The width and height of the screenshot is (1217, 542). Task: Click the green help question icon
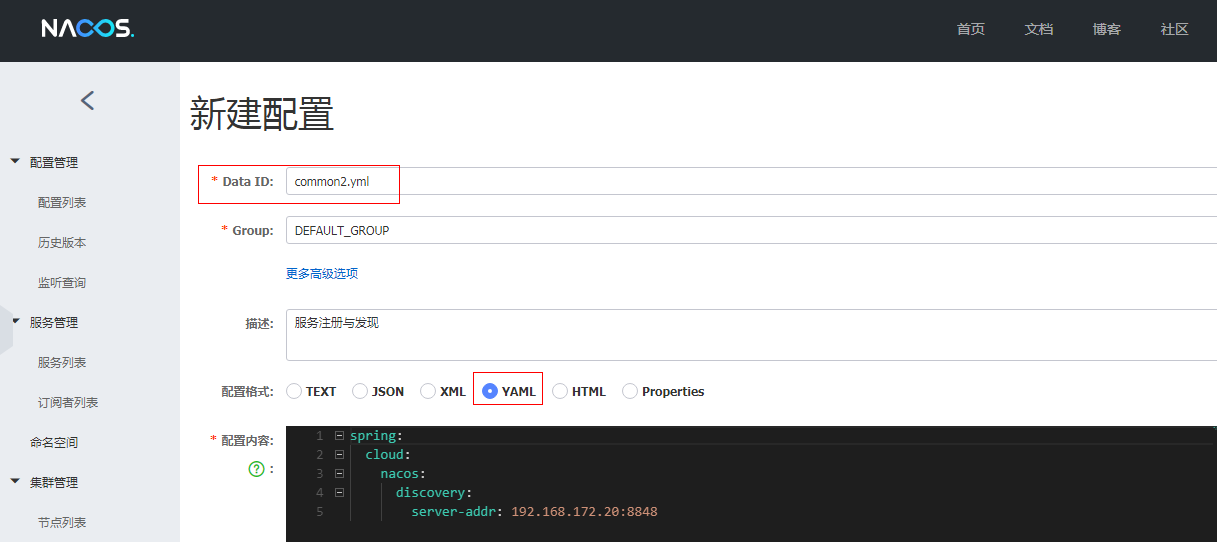point(256,468)
